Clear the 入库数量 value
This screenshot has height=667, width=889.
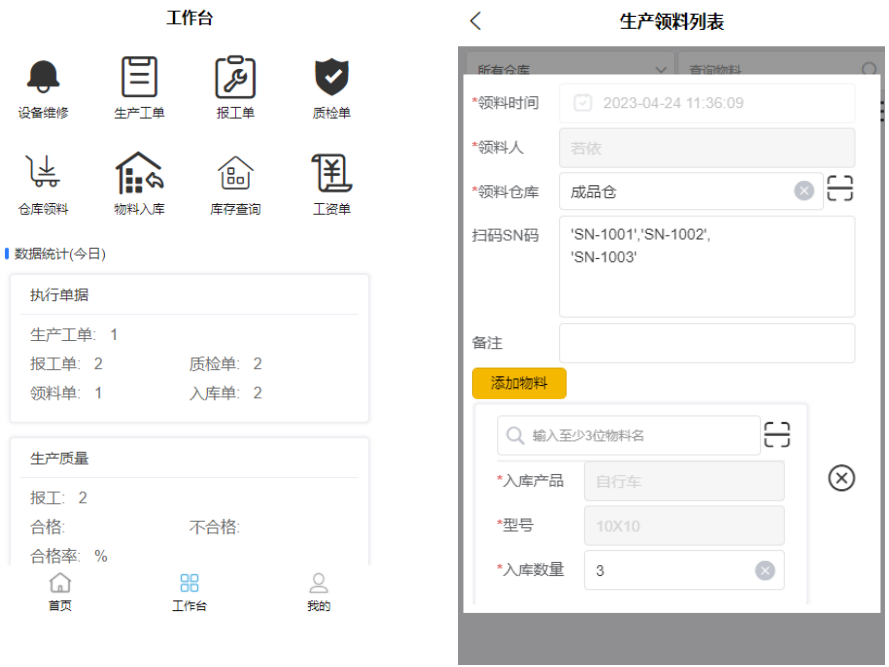click(x=765, y=570)
